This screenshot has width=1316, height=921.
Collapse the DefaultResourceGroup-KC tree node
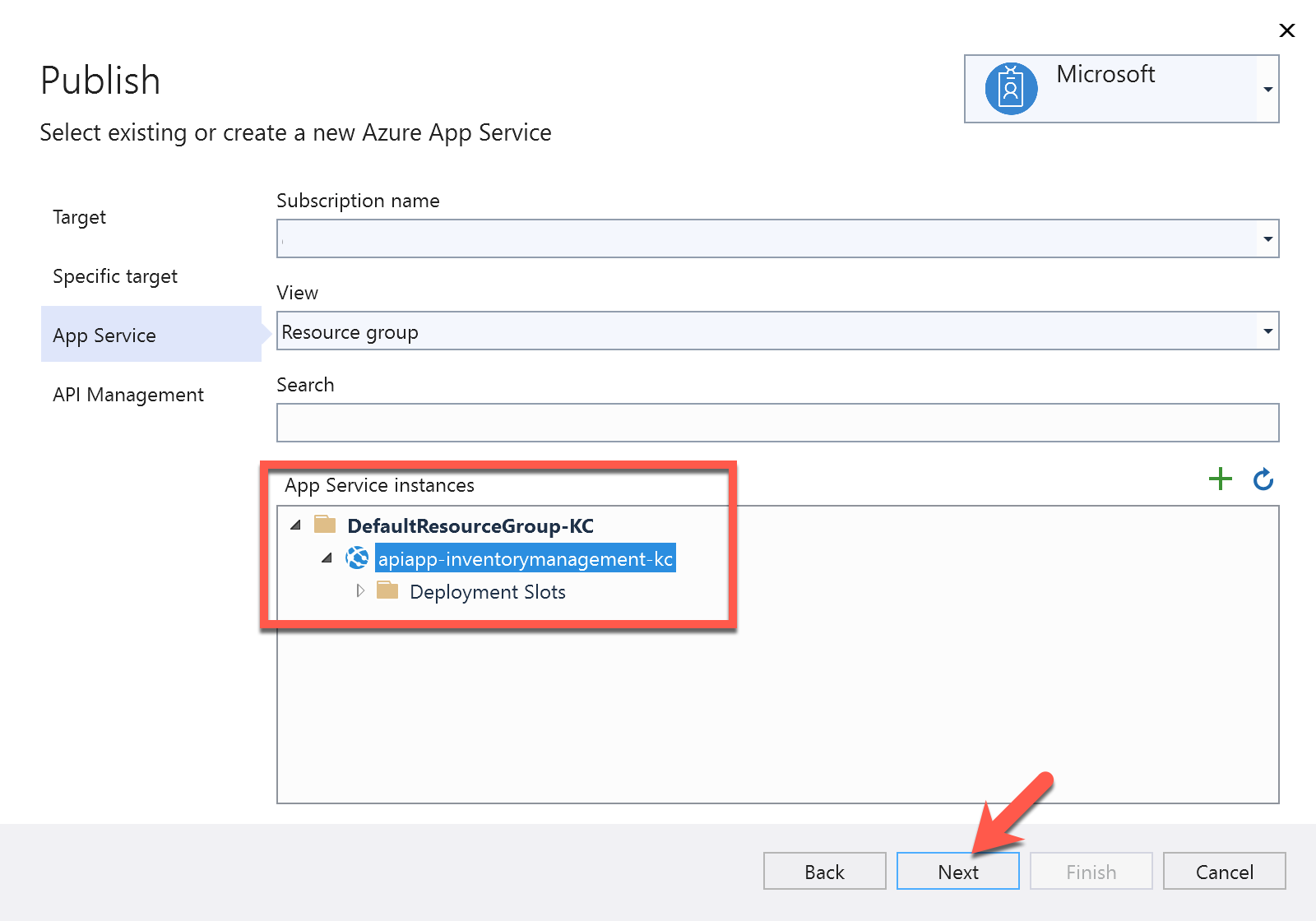[295, 525]
